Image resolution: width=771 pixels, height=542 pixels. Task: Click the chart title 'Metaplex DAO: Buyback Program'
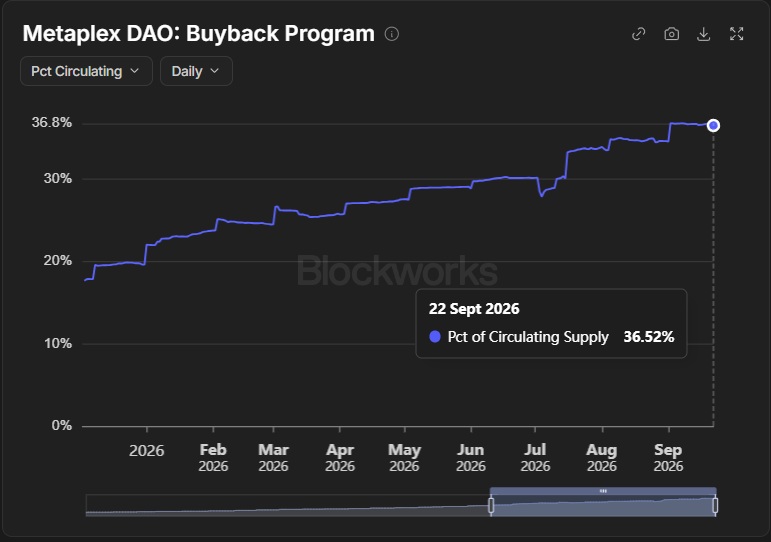click(199, 33)
